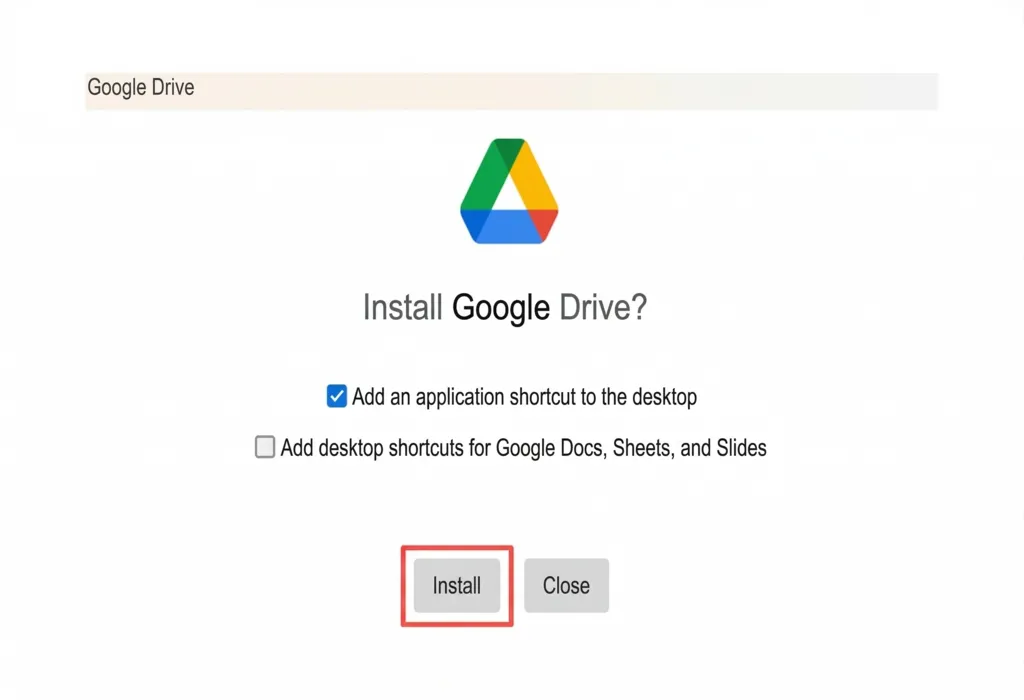Viewport: 1024px width, 700px height.
Task: Click the word 'Drive?' in the heading
Action: [x=602, y=306]
